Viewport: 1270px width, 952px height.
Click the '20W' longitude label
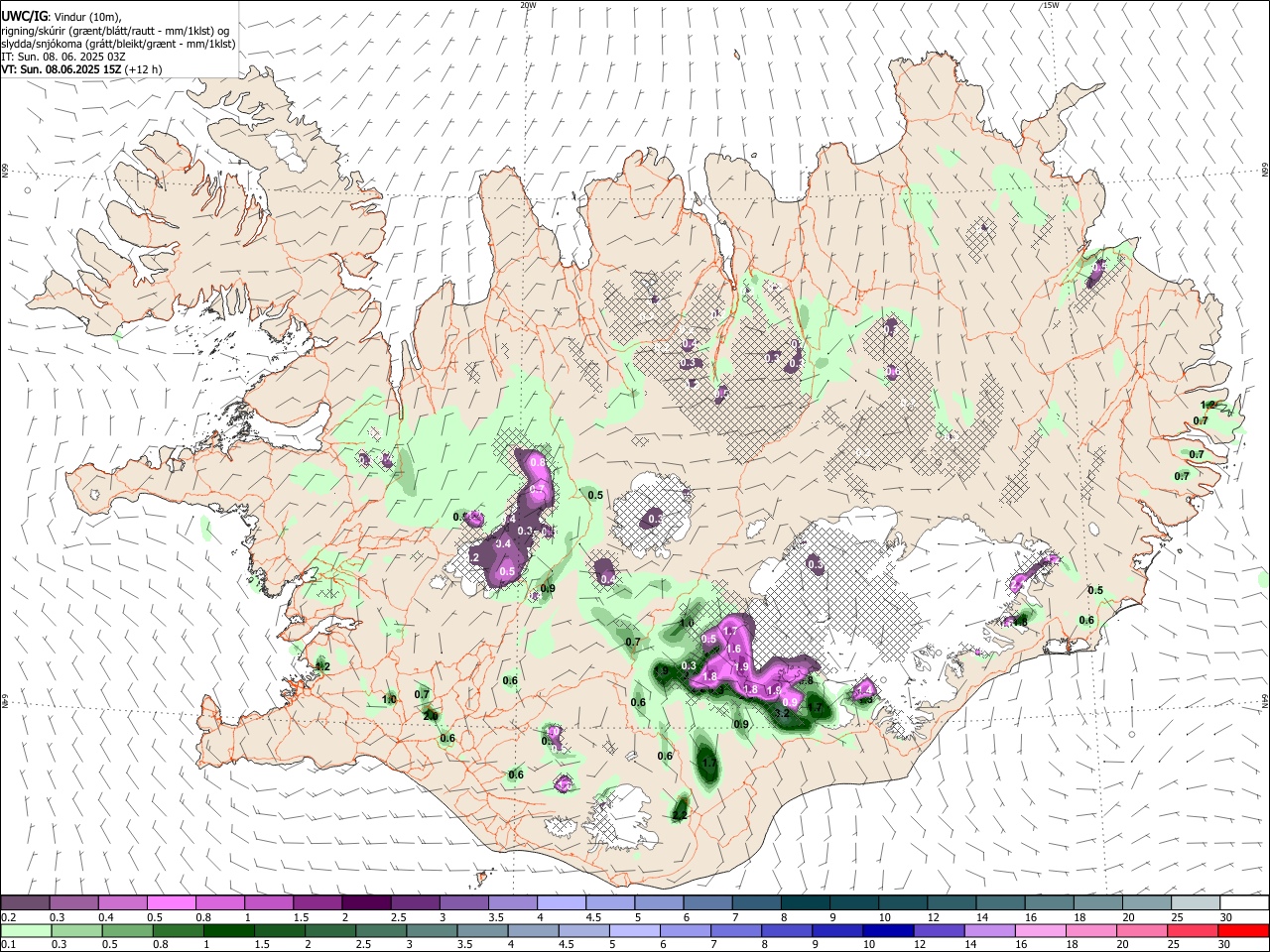(528, 5)
